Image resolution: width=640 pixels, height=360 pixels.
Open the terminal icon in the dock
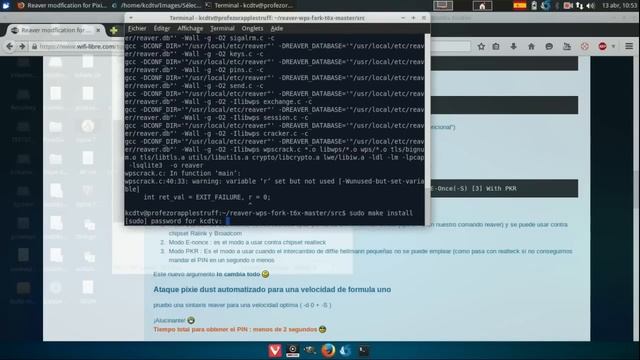pos(363,351)
